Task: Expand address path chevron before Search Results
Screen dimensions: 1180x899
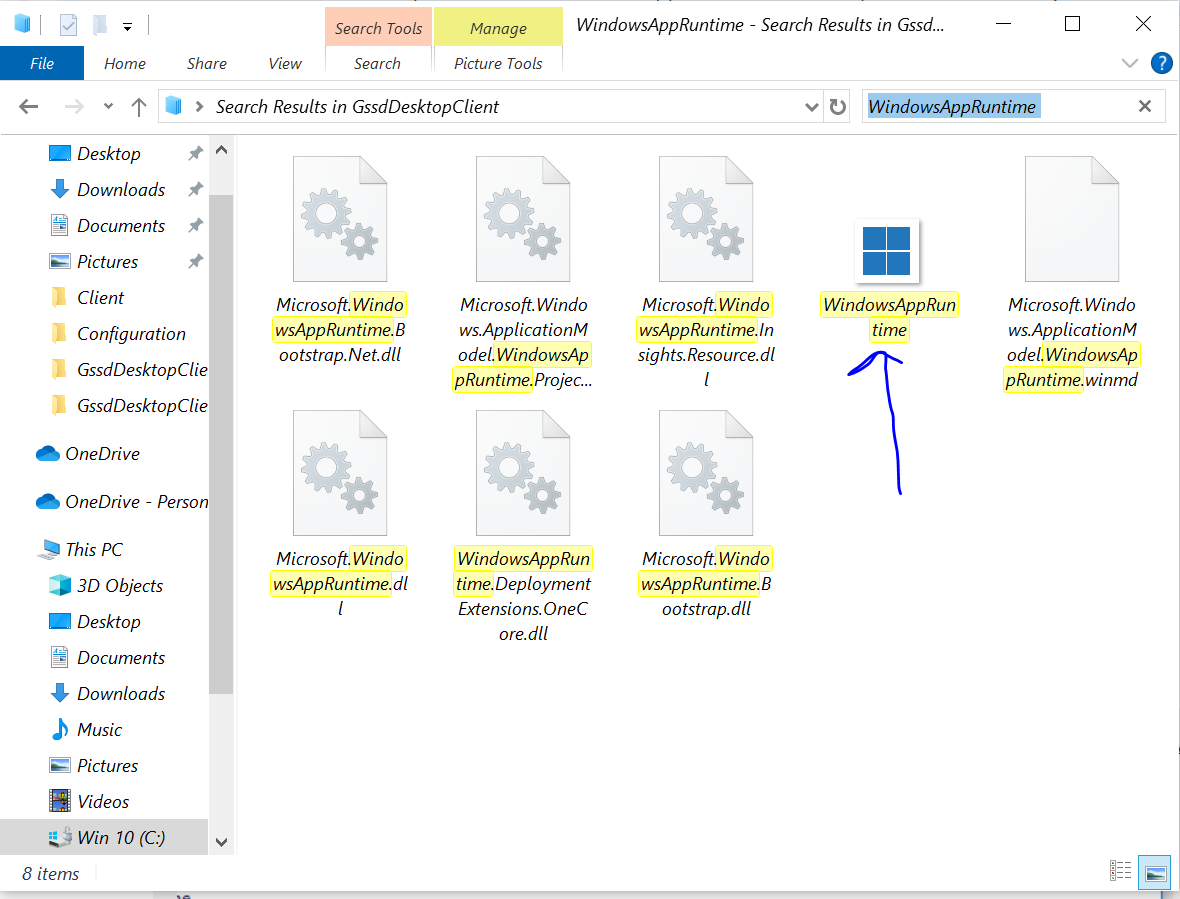Action: (199, 107)
